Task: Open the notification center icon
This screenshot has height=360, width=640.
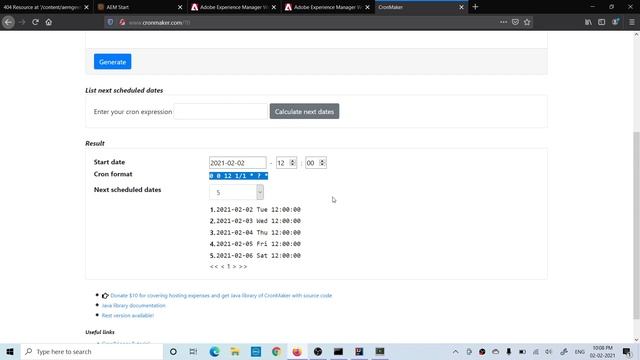Action: 627,351
